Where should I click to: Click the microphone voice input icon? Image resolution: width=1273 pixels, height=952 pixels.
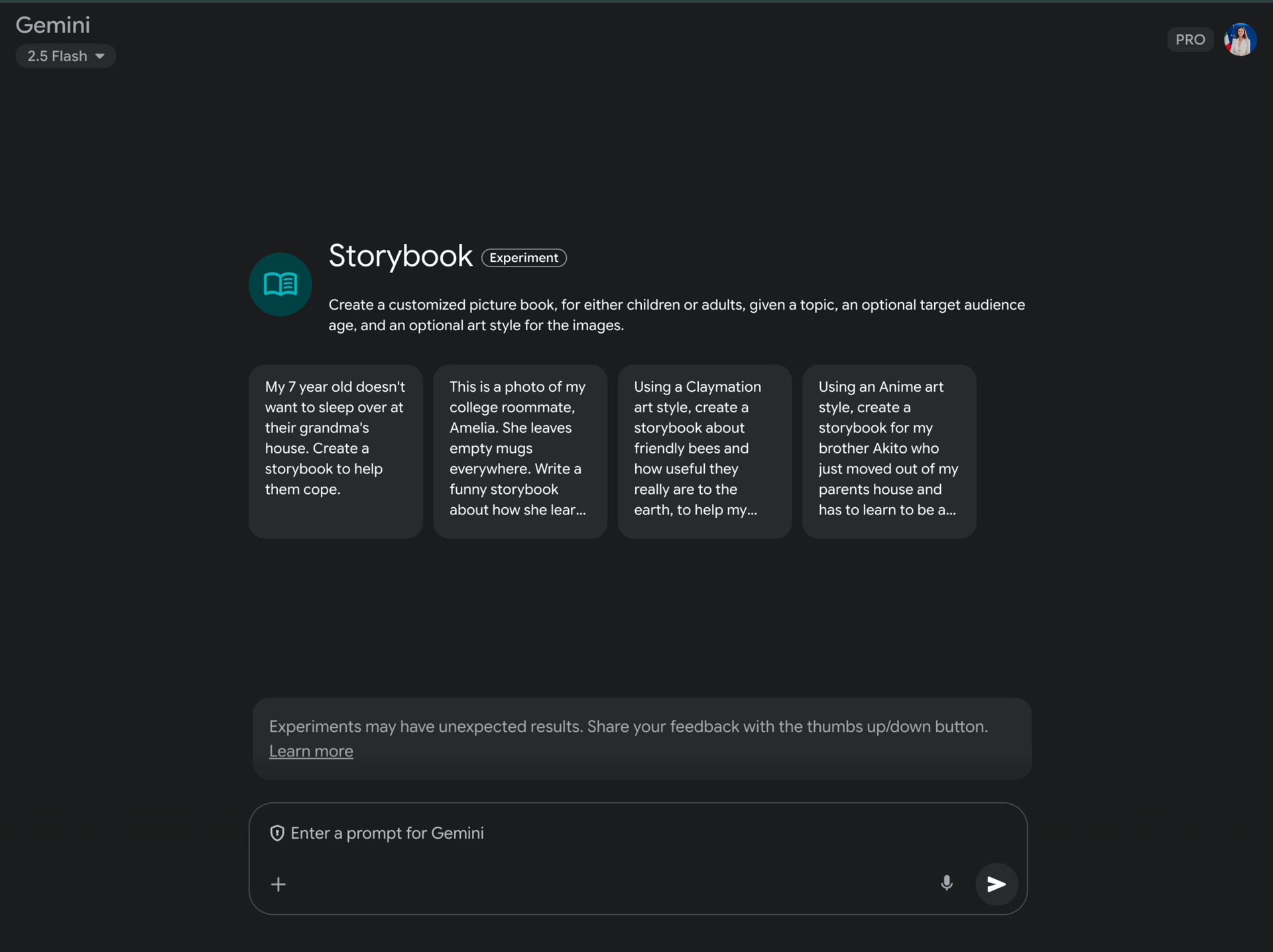point(946,883)
